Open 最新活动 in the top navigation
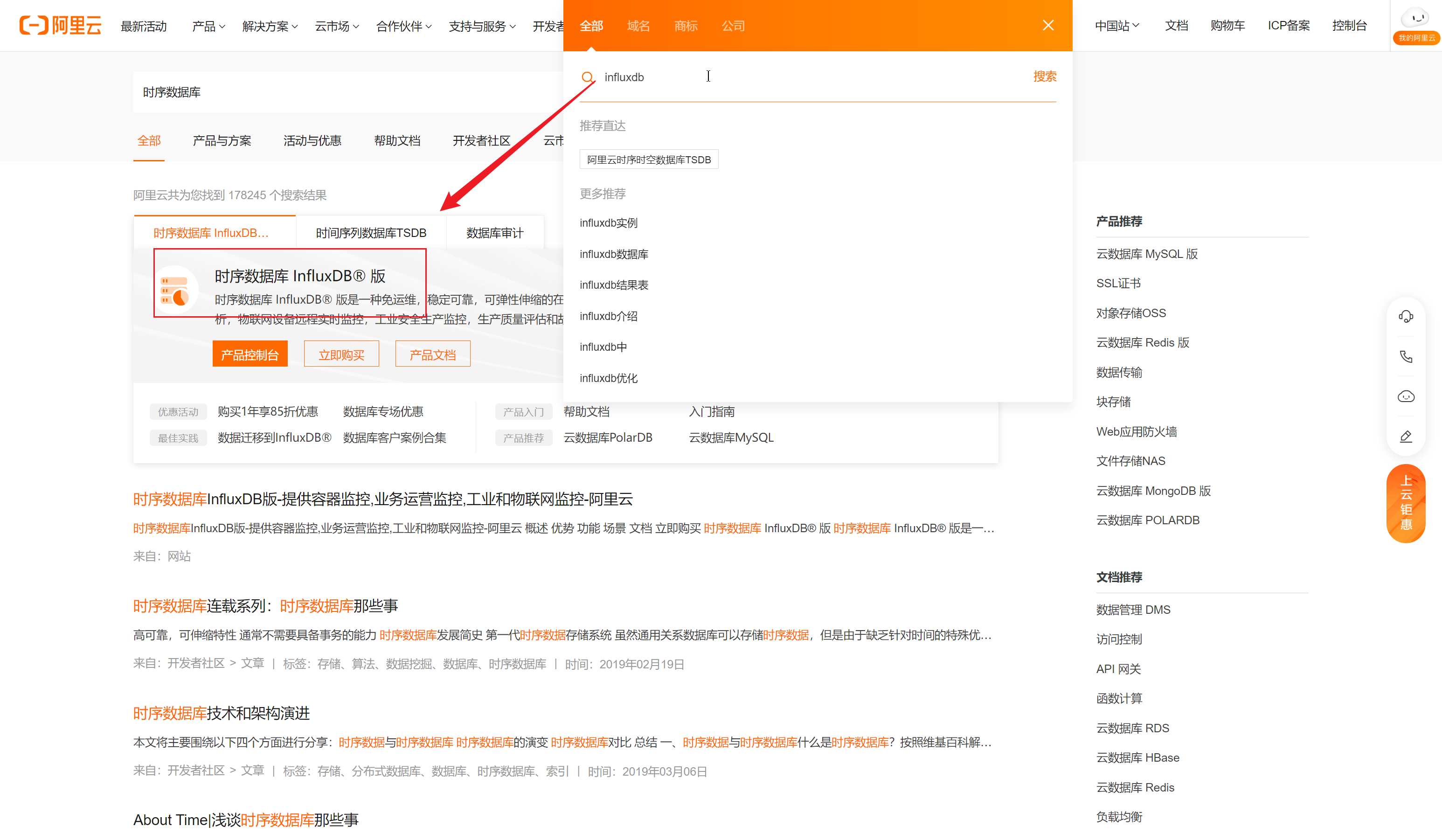Screen dimensions: 1442x840 coord(144,26)
